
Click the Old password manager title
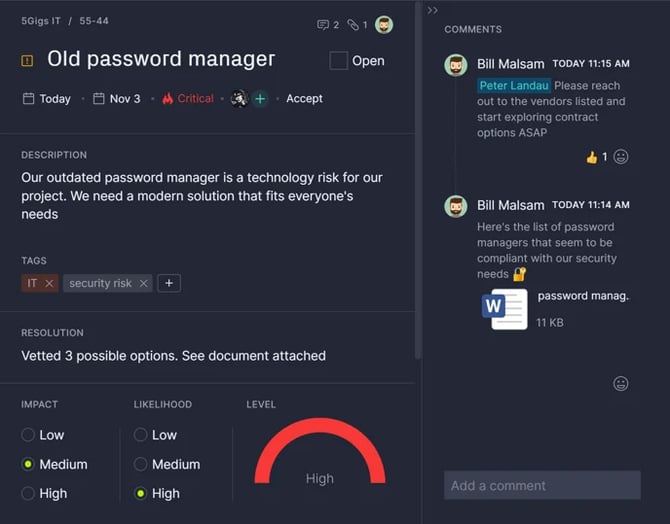pos(161,59)
